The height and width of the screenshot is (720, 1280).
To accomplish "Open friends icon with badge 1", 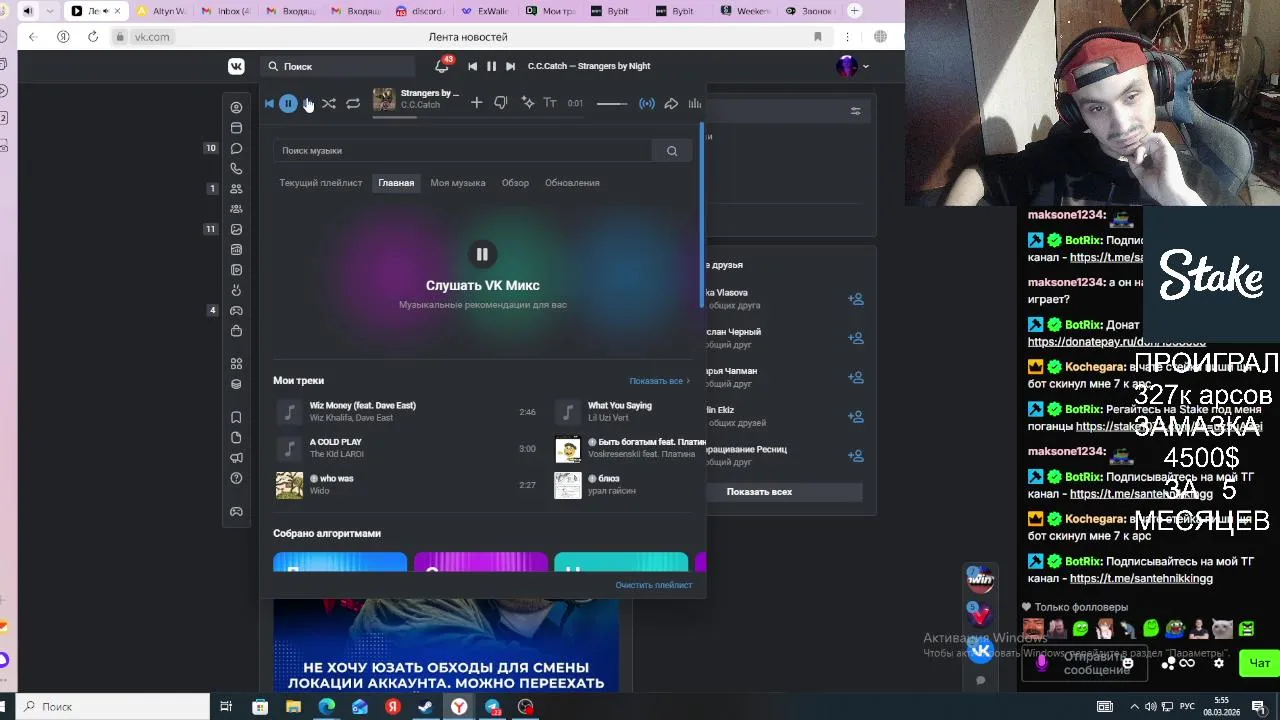I will point(236,188).
